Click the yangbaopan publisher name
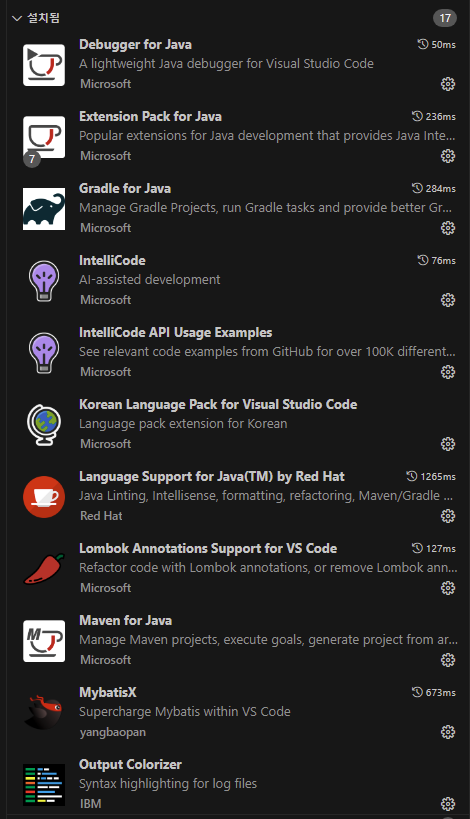The image size is (470, 819). (x=113, y=732)
